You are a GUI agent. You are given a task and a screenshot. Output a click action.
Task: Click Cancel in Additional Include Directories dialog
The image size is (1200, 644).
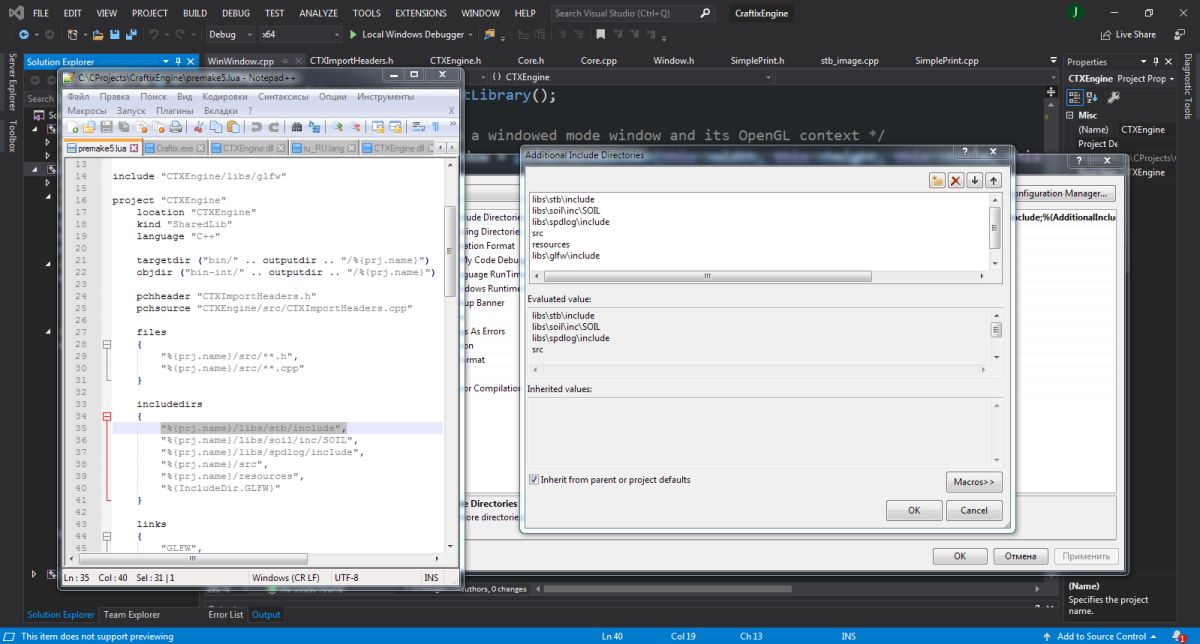[974, 510]
